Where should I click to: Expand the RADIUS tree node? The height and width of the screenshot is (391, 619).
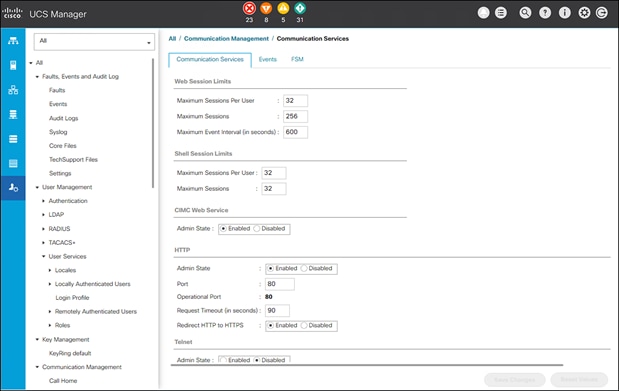(43, 229)
